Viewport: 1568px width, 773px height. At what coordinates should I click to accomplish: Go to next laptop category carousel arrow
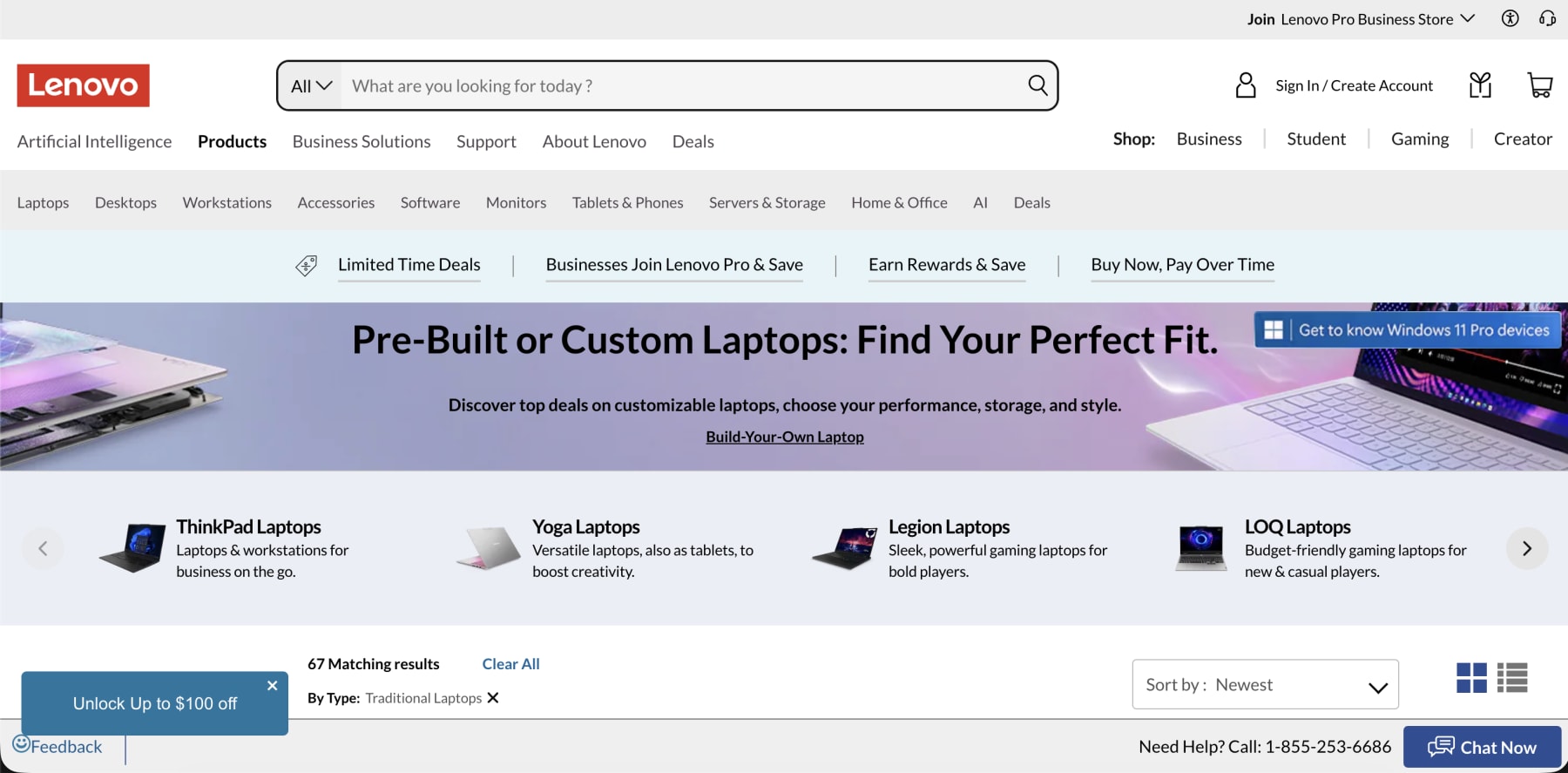(1527, 548)
